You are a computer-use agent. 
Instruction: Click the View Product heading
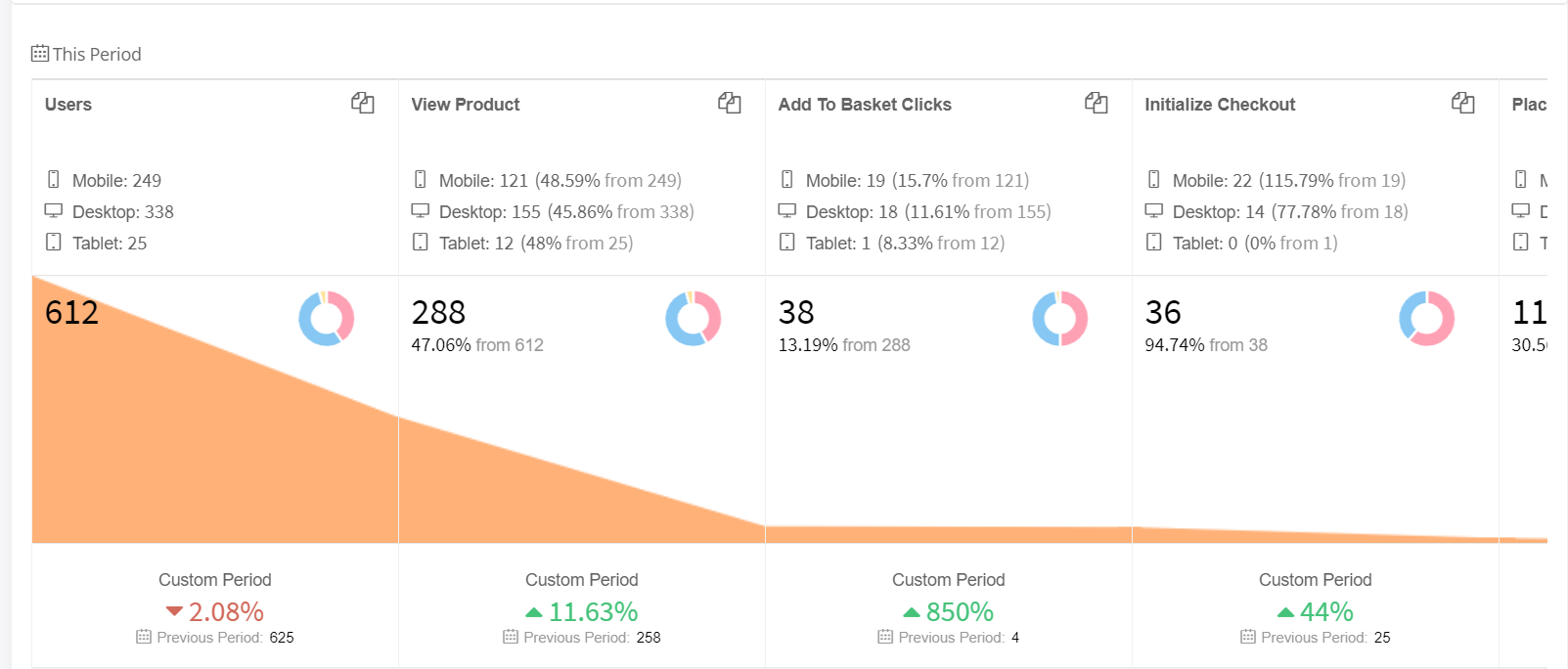[x=466, y=105]
